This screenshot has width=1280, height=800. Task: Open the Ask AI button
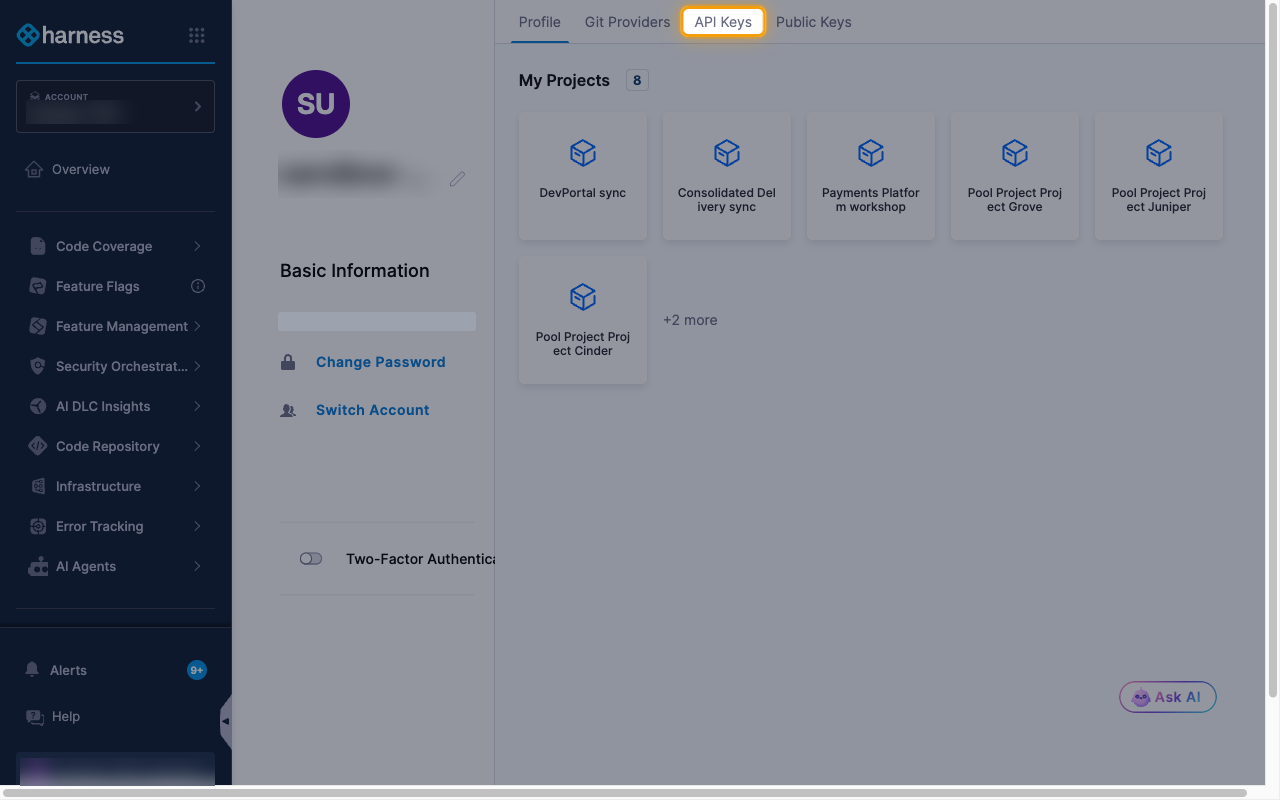pos(1168,697)
